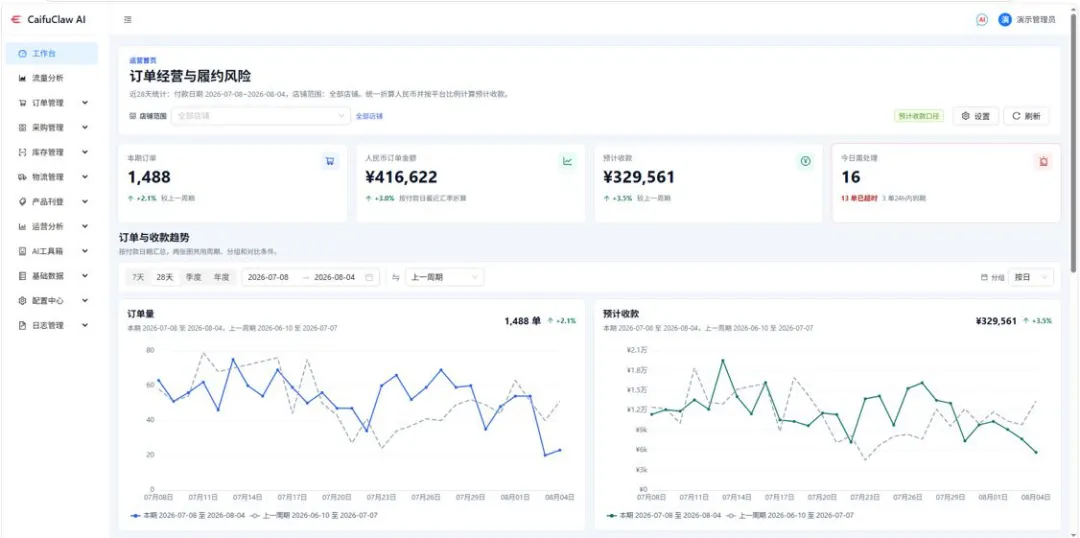Select the 7天 period option
This screenshot has height=538, width=1080.
pyautogui.click(x=138, y=277)
